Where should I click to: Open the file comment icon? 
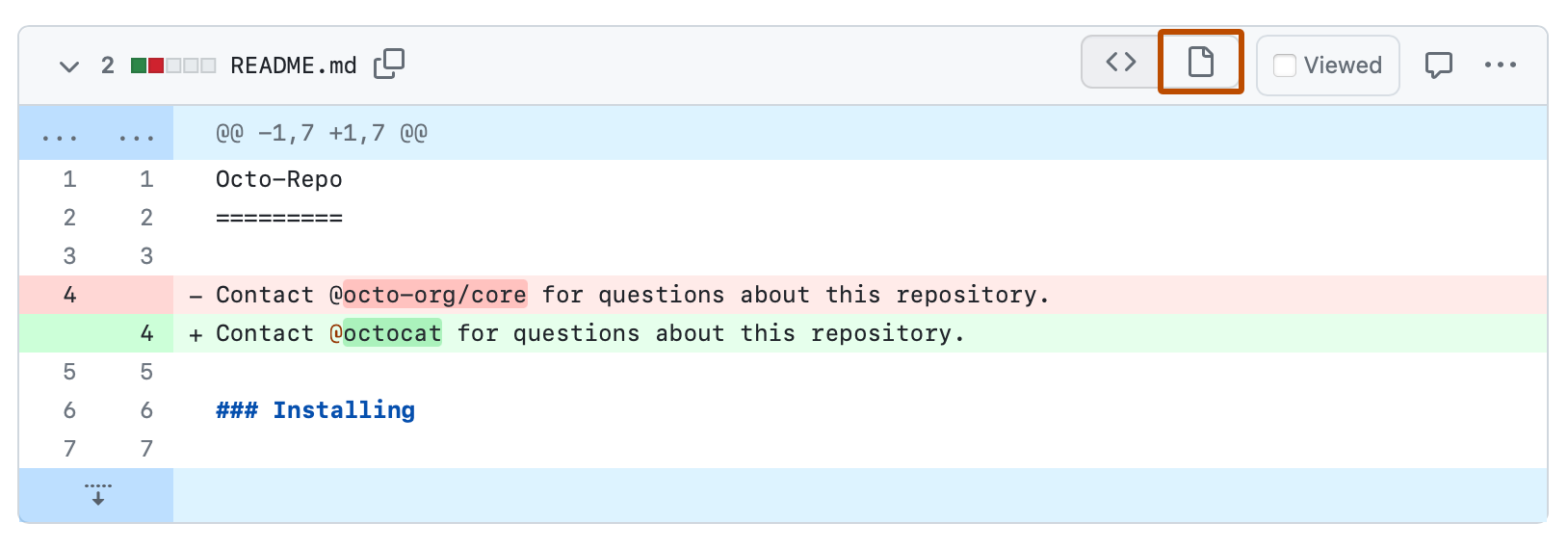pos(1438,65)
